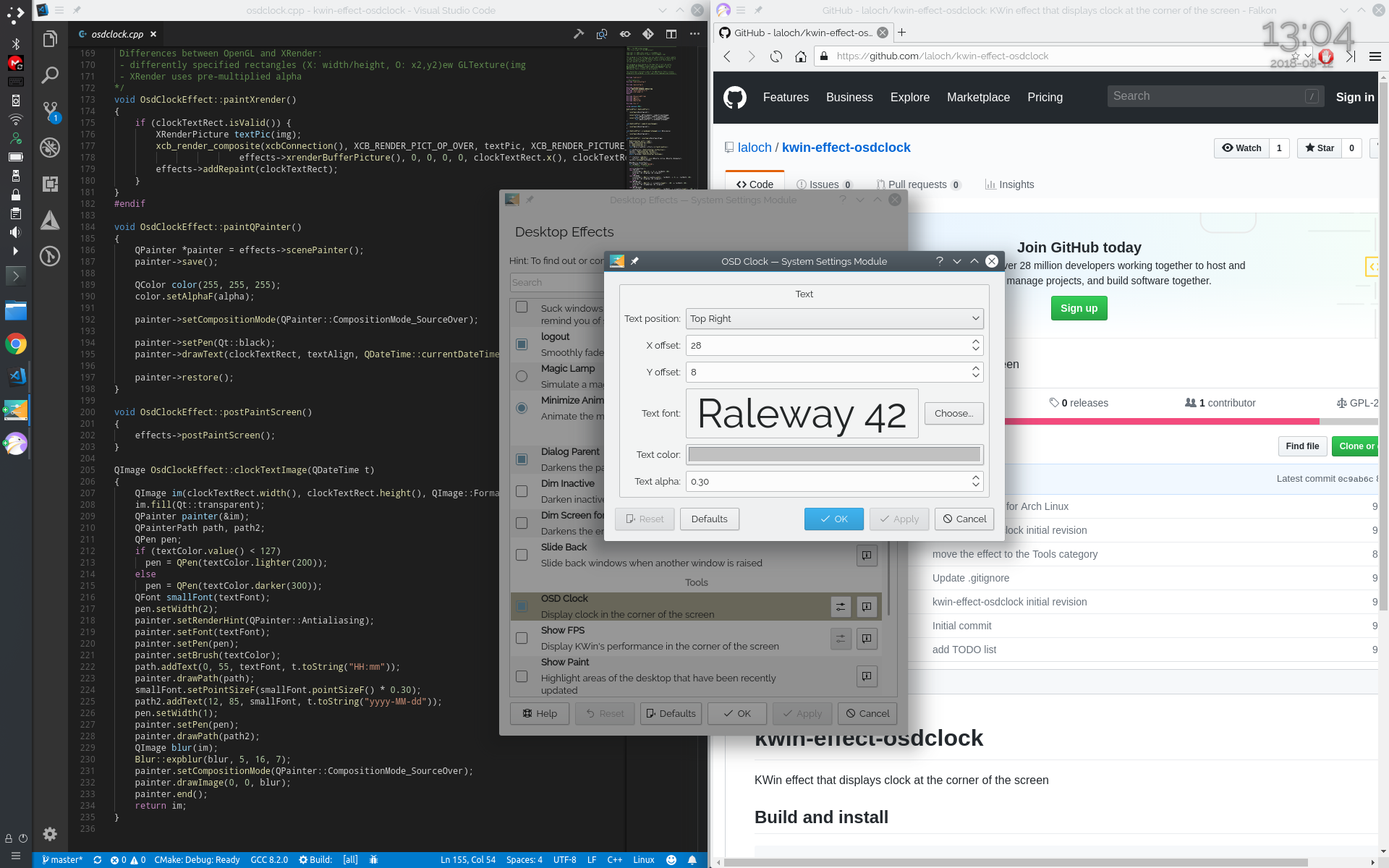Image resolution: width=1389 pixels, height=868 pixels.
Task: Increase the Text alpha value
Action: [976, 477]
